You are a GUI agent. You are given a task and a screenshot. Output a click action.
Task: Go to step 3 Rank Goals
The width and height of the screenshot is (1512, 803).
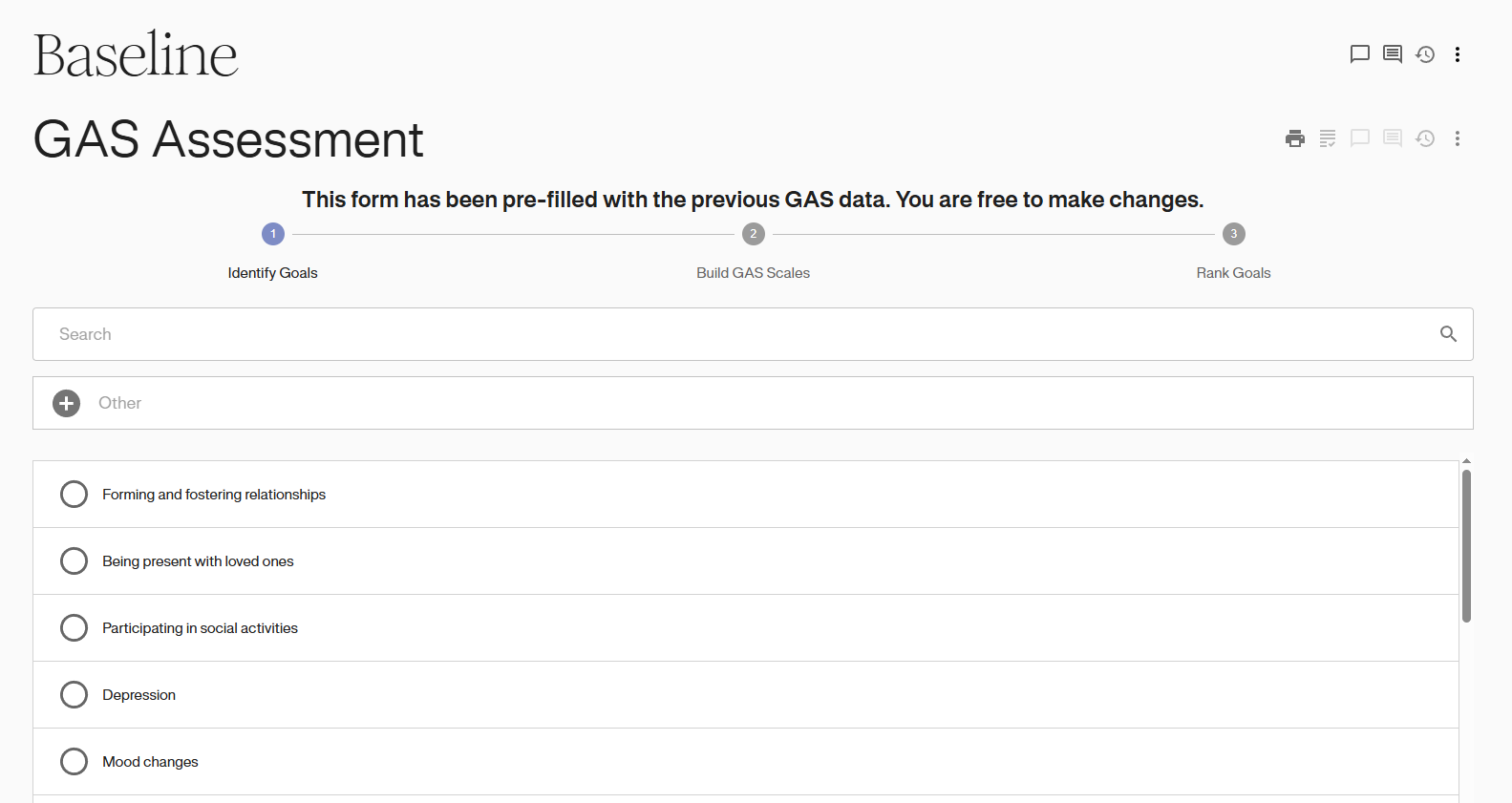coord(1233,234)
